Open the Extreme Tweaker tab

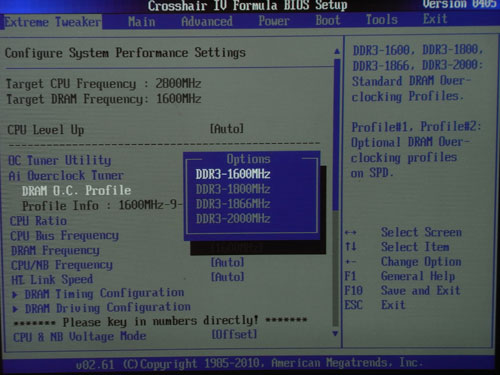coord(52,22)
